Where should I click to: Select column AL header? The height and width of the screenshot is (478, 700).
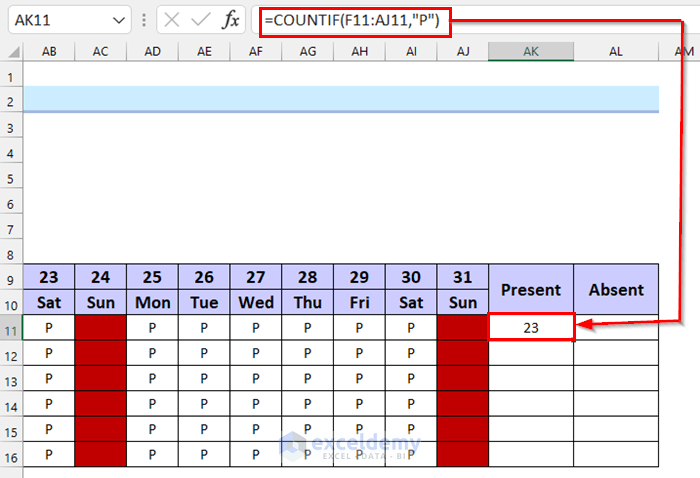616,52
